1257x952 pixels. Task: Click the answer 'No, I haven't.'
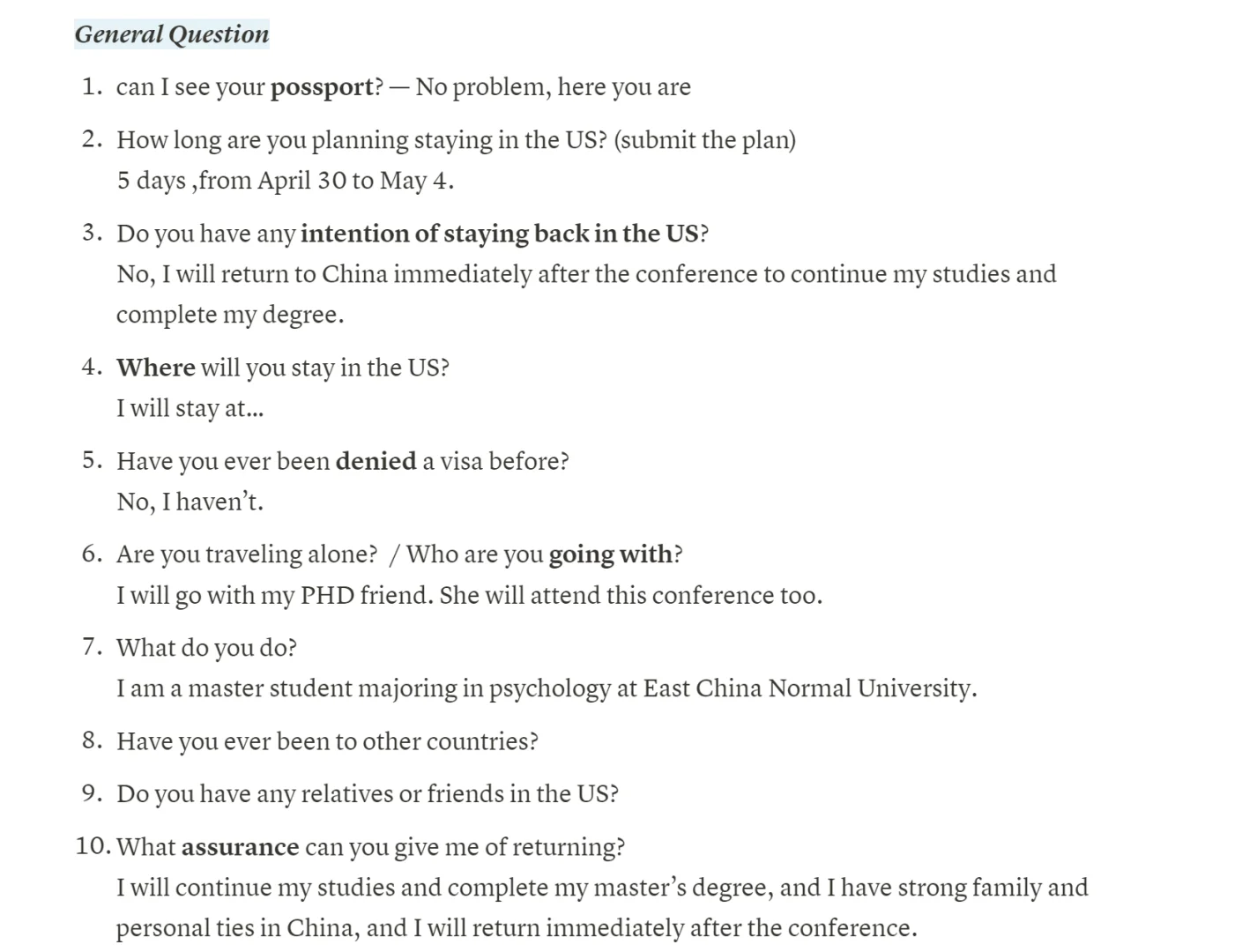coord(190,502)
